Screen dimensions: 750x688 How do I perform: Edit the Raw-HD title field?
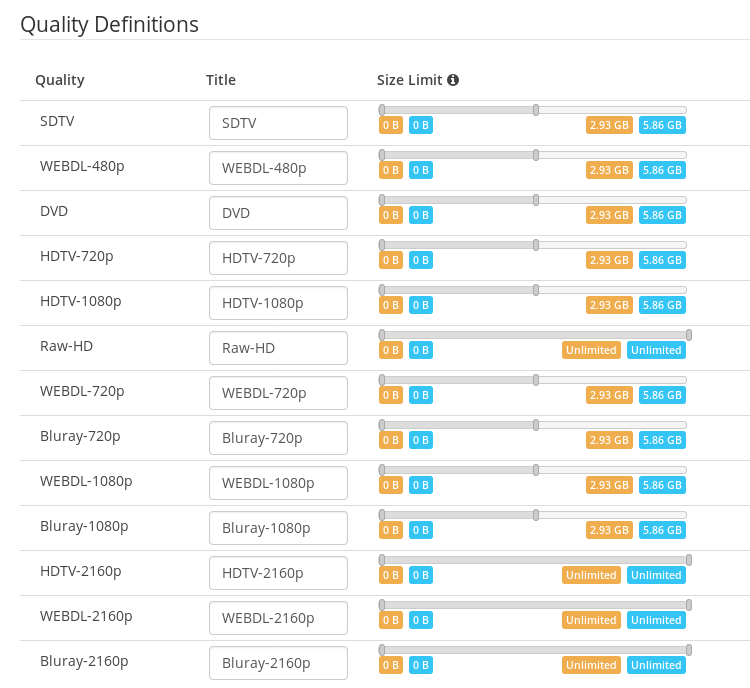(278, 348)
